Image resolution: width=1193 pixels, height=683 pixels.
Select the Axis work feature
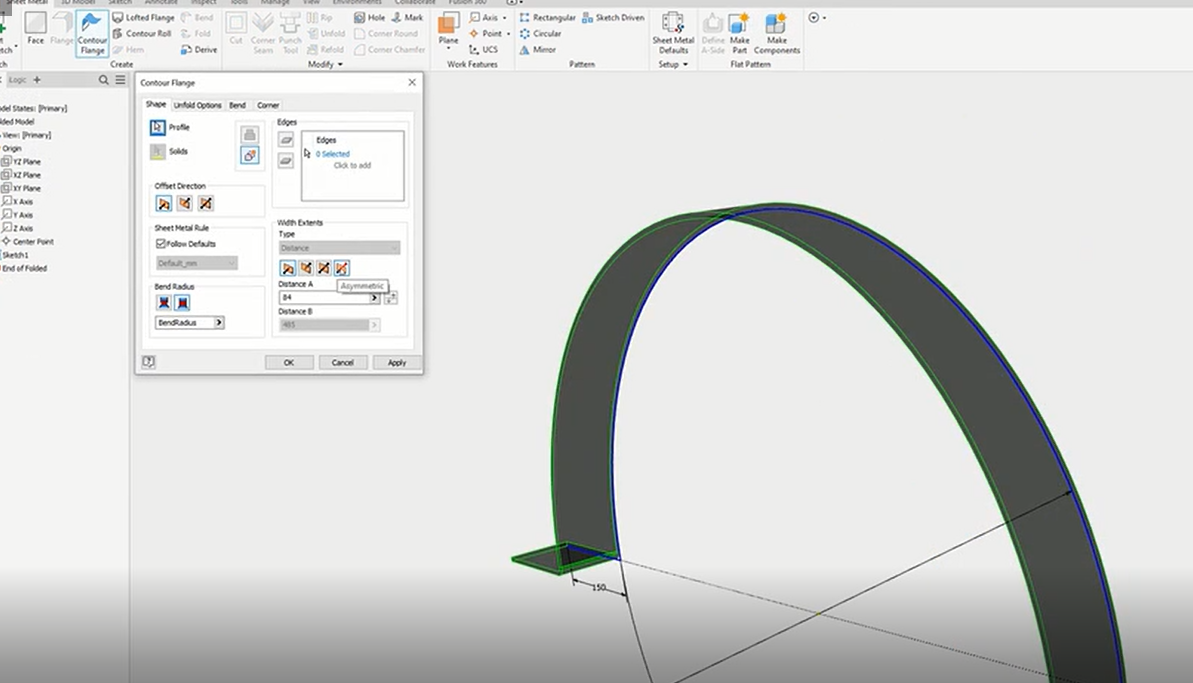(x=484, y=17)
